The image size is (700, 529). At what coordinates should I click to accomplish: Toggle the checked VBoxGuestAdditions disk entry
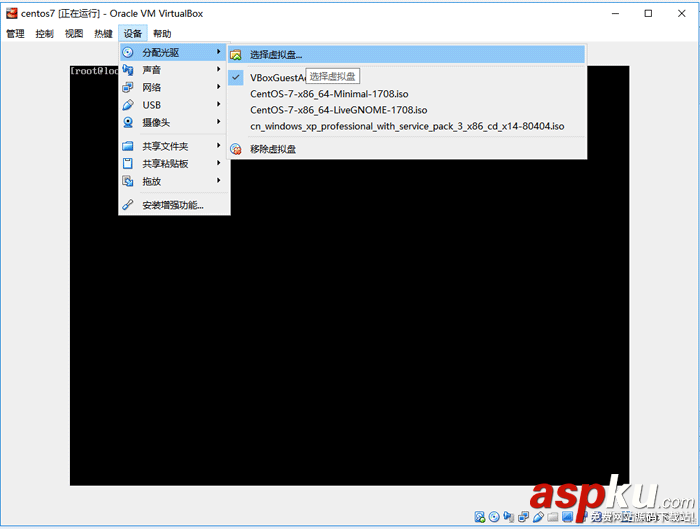pyautogui.click(x=407, y=78)
